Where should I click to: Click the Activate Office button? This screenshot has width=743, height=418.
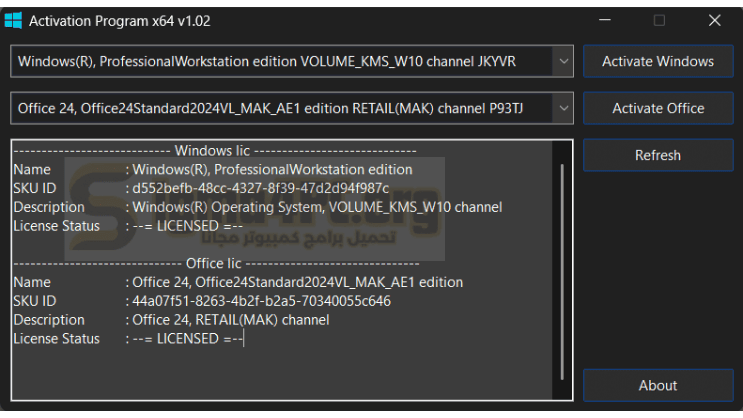coord(658,108)
